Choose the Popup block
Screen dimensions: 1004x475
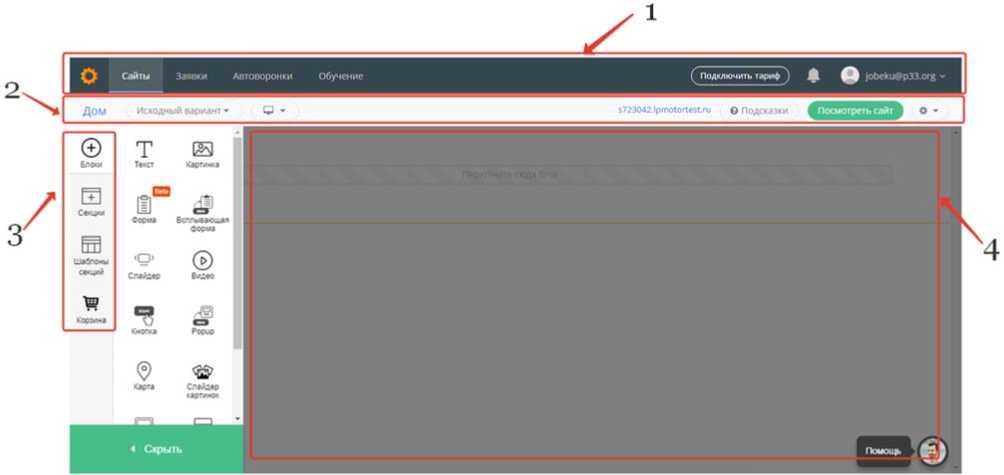202,321
